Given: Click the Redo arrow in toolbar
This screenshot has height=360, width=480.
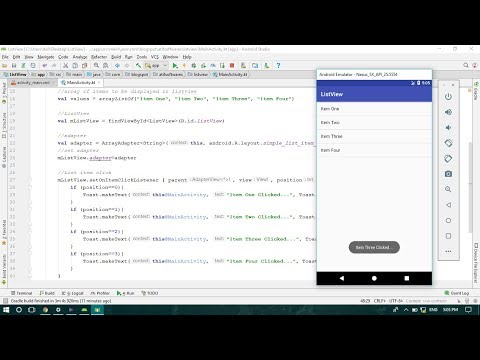Looking at the screenshot, I should tap(54, 66).
